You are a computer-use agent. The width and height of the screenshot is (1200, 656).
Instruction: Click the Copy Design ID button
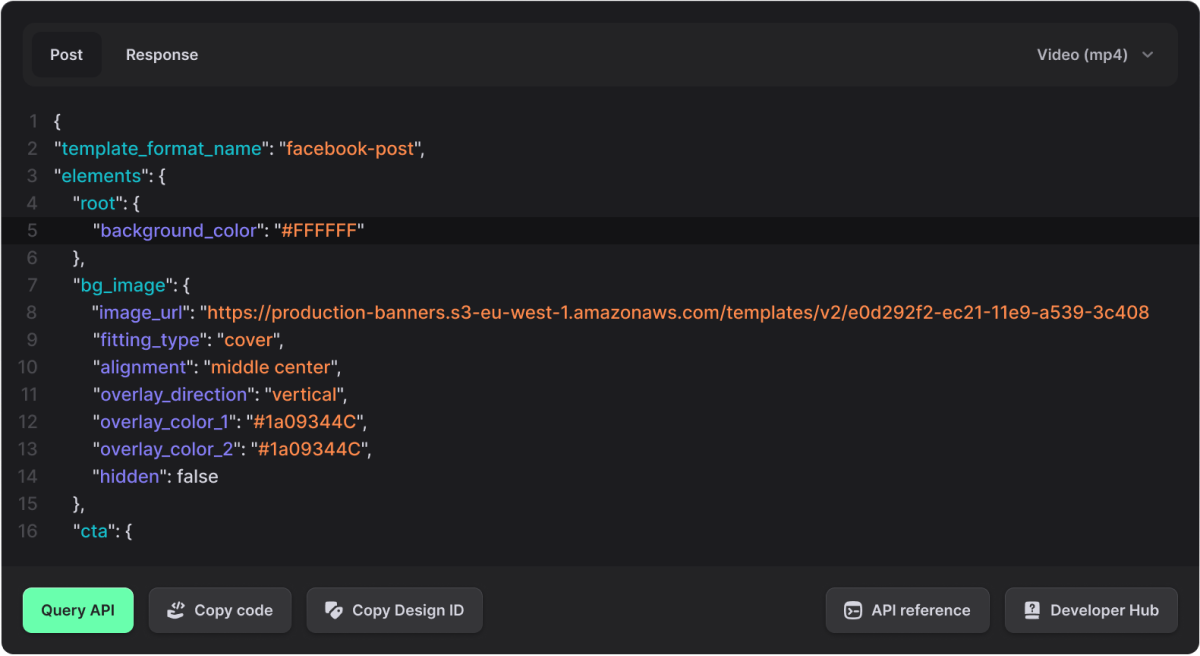click(x=394, y=610)
